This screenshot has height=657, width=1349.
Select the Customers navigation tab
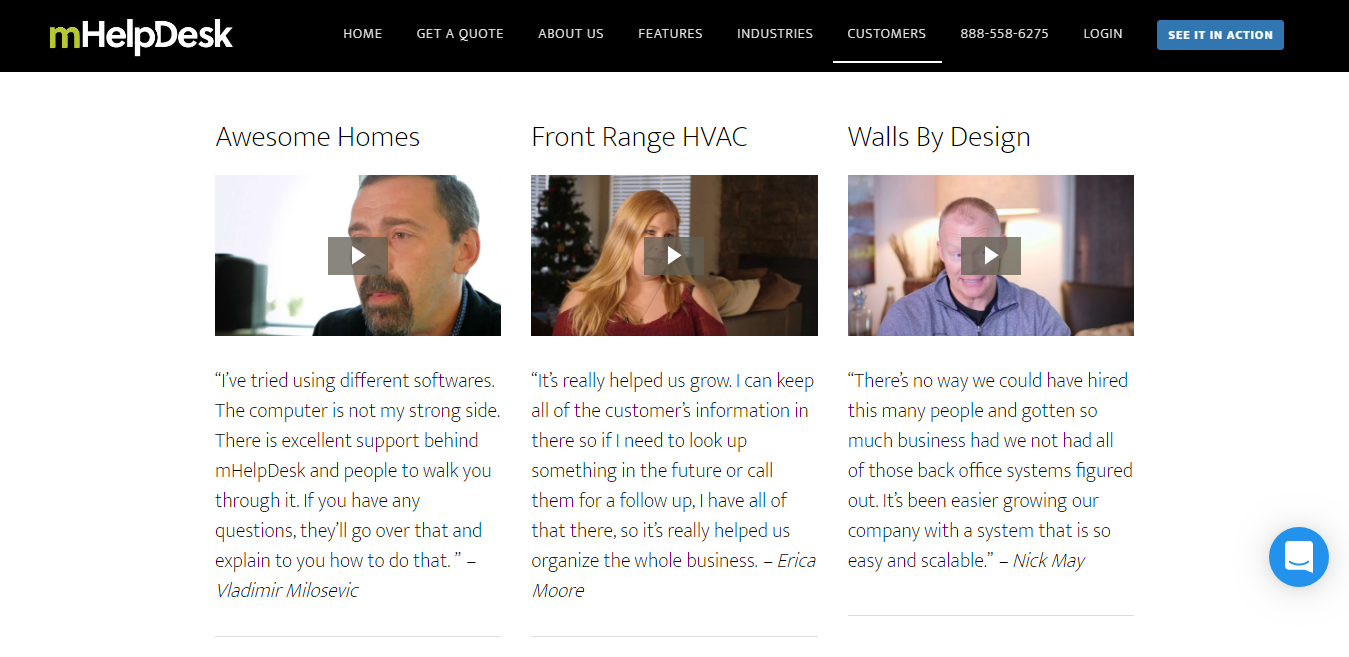coord(887,34)
